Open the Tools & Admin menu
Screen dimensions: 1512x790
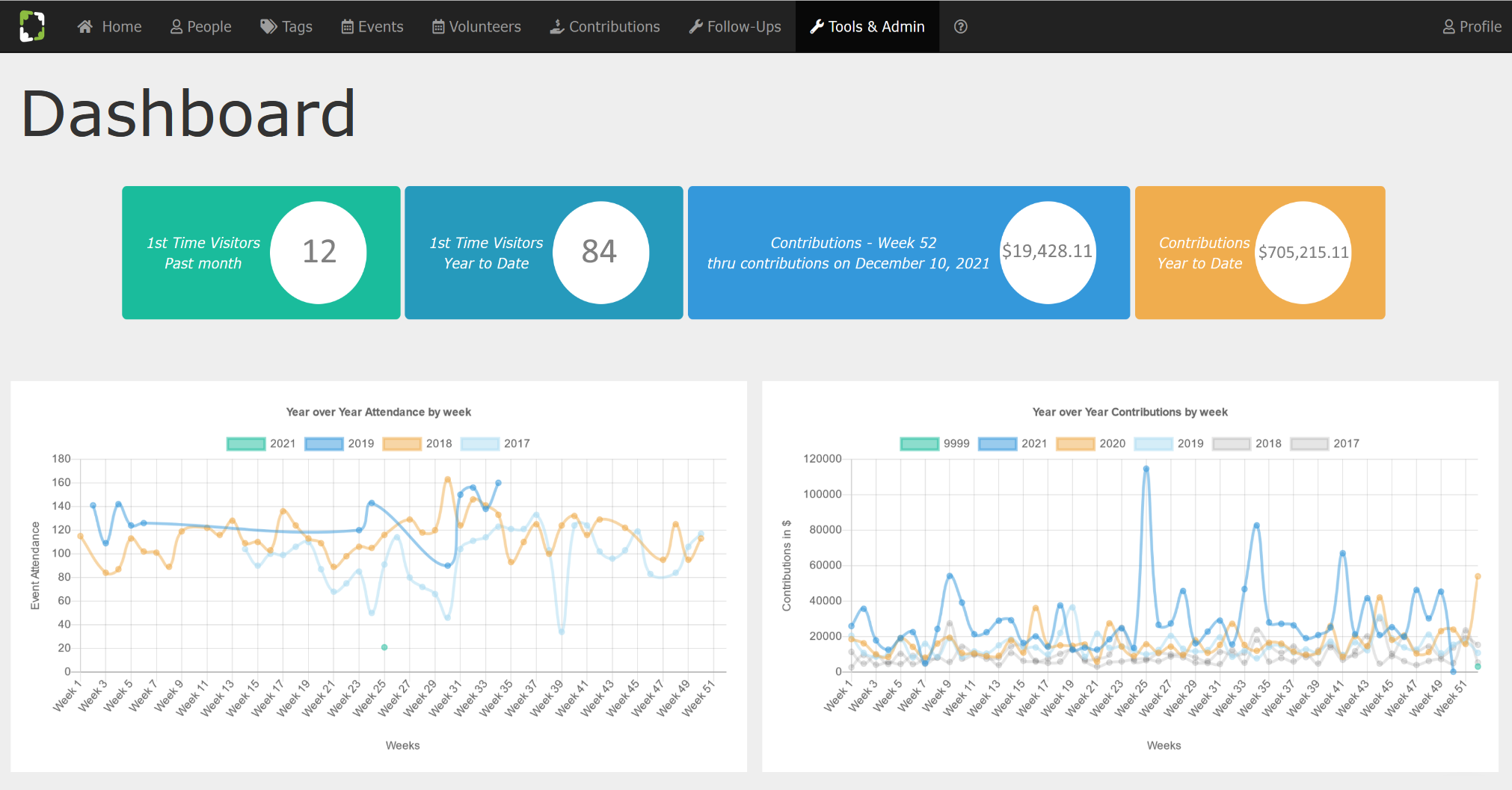[867, 27]
